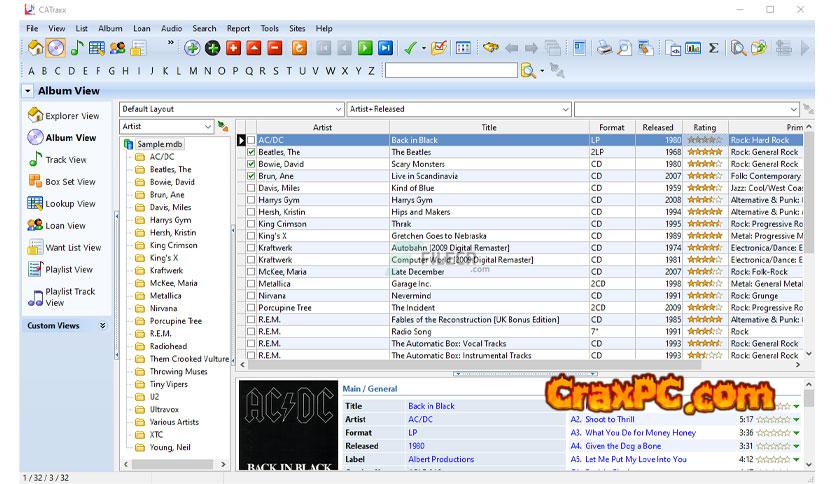The height and width of the screenshot is (484, 836).
Task: Select the Radiohead folder in artist tree
Action: click(166, 347)
